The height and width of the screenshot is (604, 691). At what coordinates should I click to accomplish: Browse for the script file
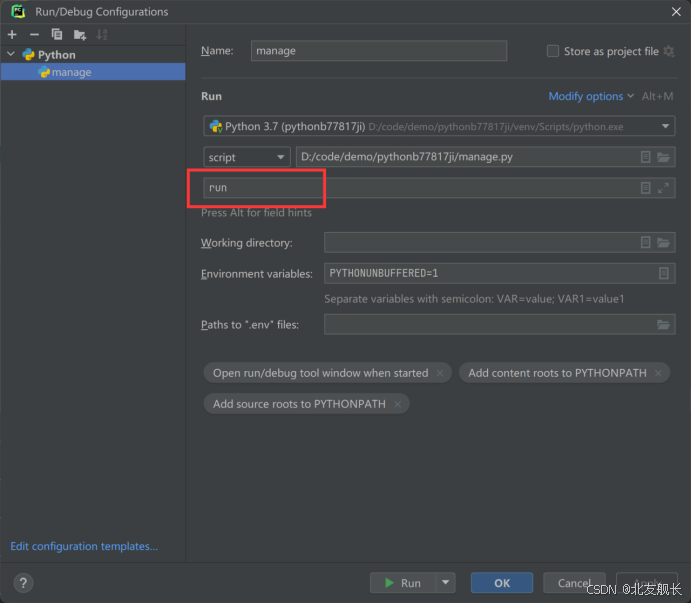point(663,157)
